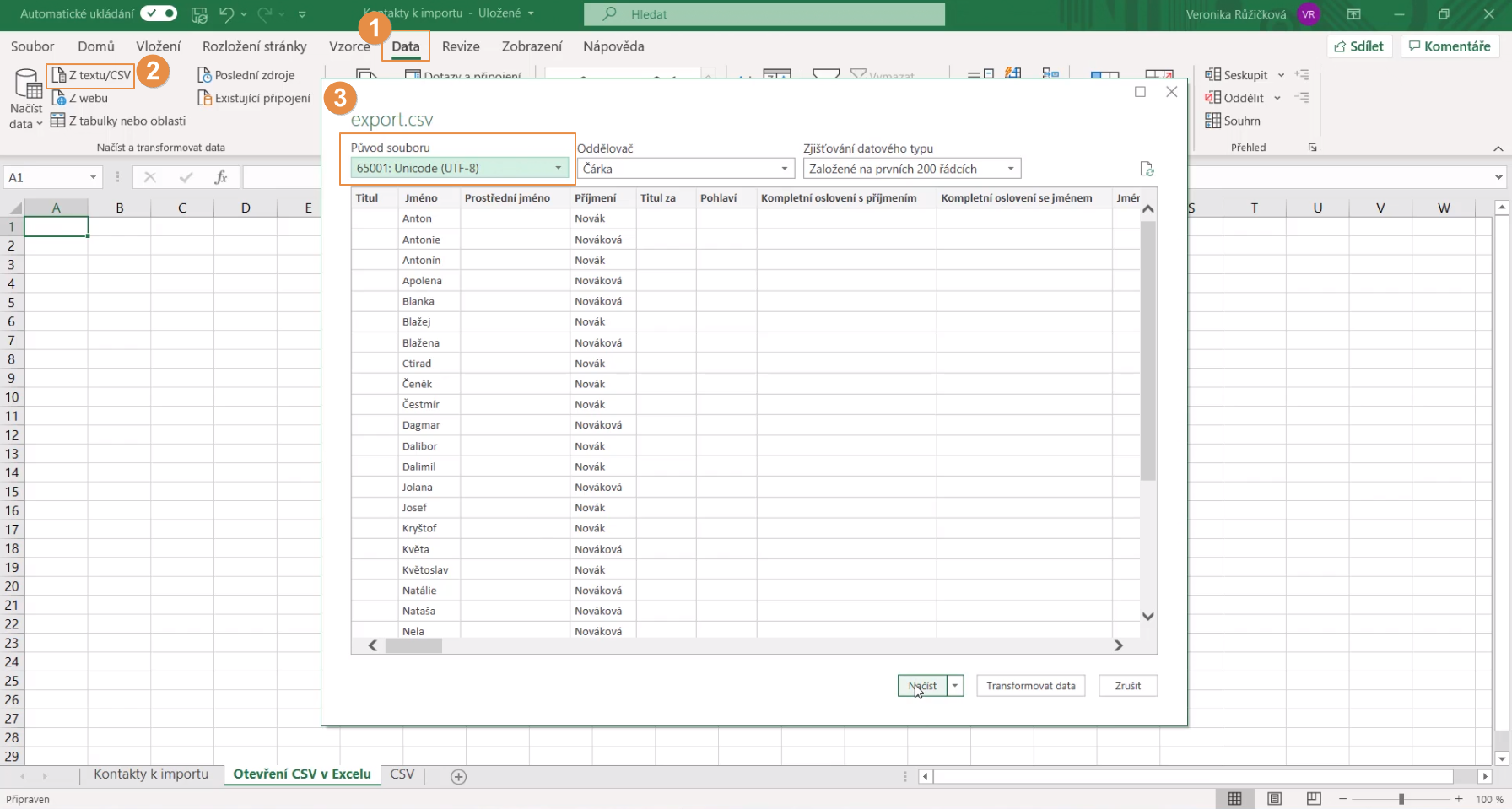Switch to the Revize tab
The height and width of the screenshot is (809, 1512).
coord(461,46)
